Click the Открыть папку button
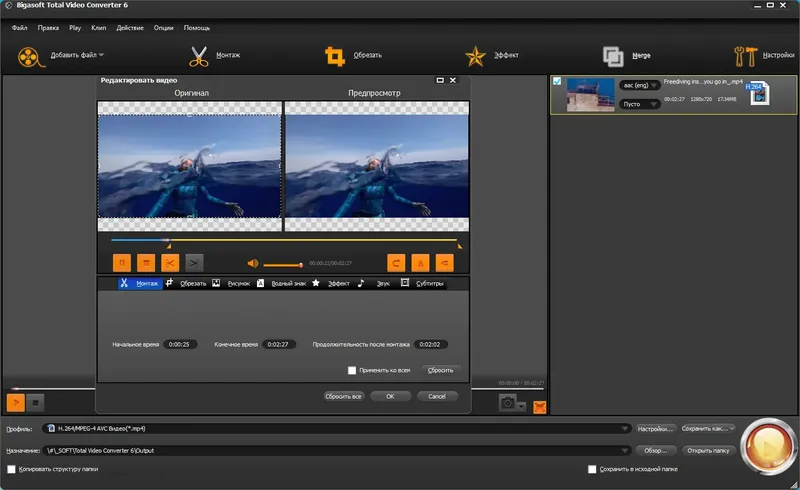Image resolution: width=800 pixels, height=490 pixels. pos(708,451)
